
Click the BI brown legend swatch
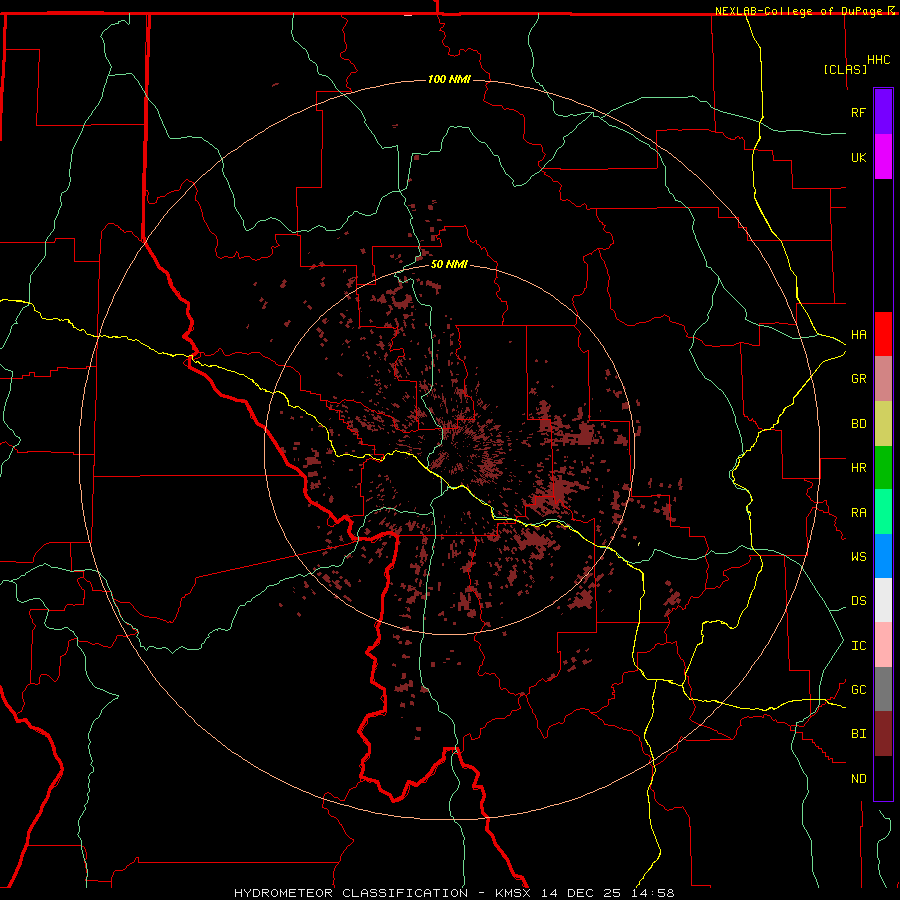(x=883, y=734)
